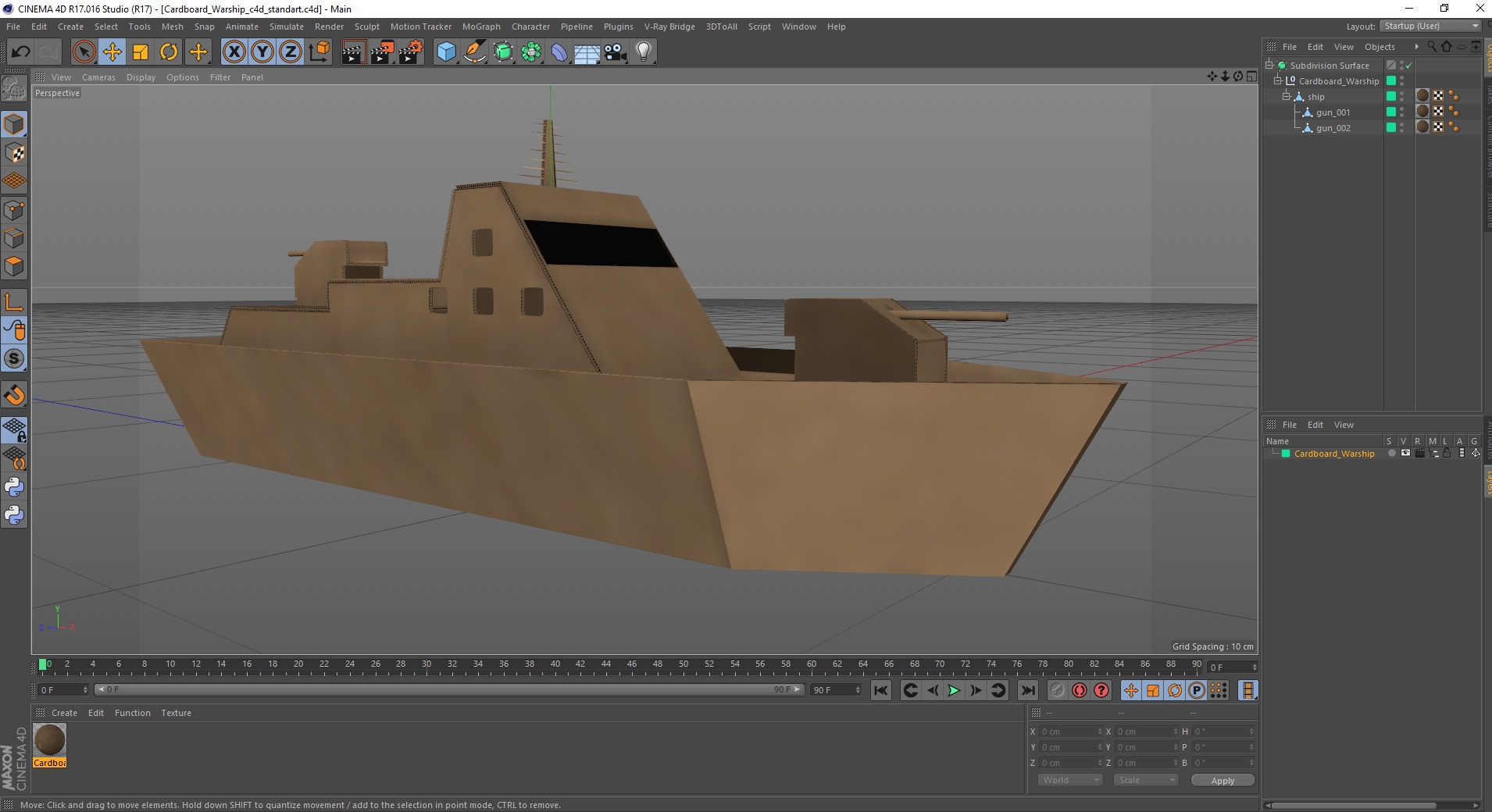1492x812 pixels.
Task: Click the preview range slider bar
Action: click(449, 689)
